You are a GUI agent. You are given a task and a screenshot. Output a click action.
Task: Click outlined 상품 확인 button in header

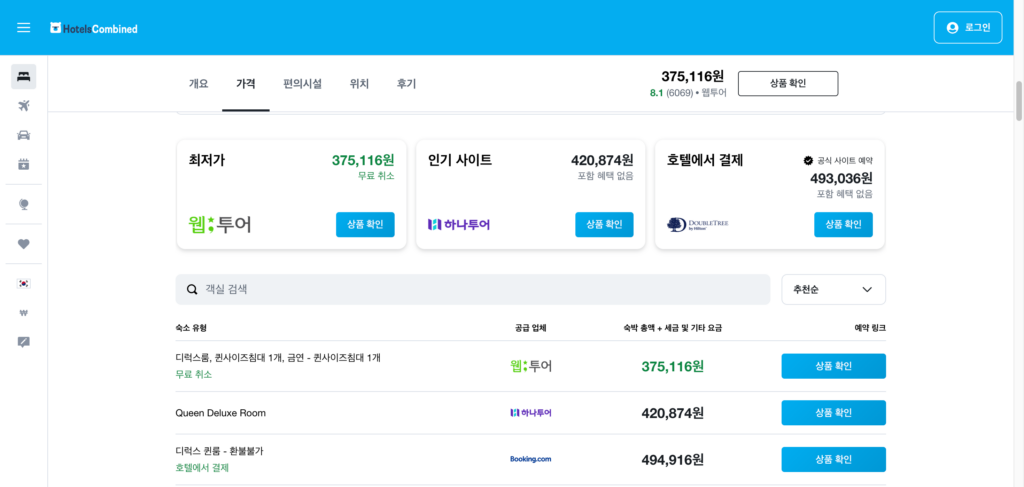coord(788,84)
